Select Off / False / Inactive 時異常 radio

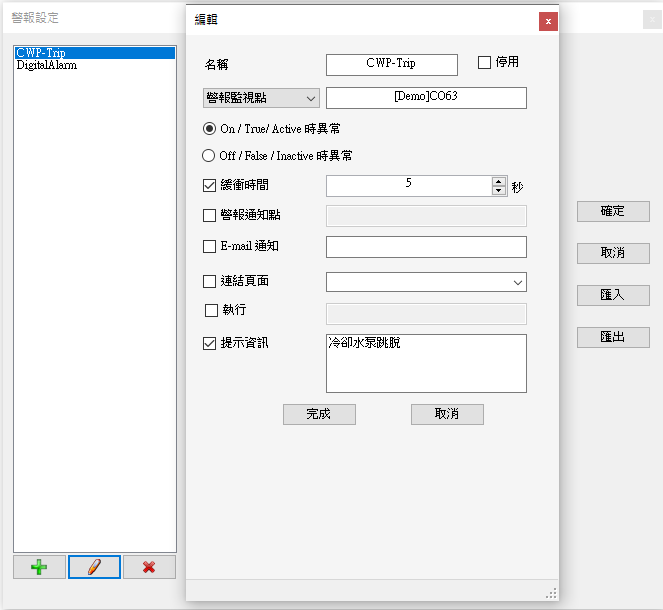coord(209,156)
